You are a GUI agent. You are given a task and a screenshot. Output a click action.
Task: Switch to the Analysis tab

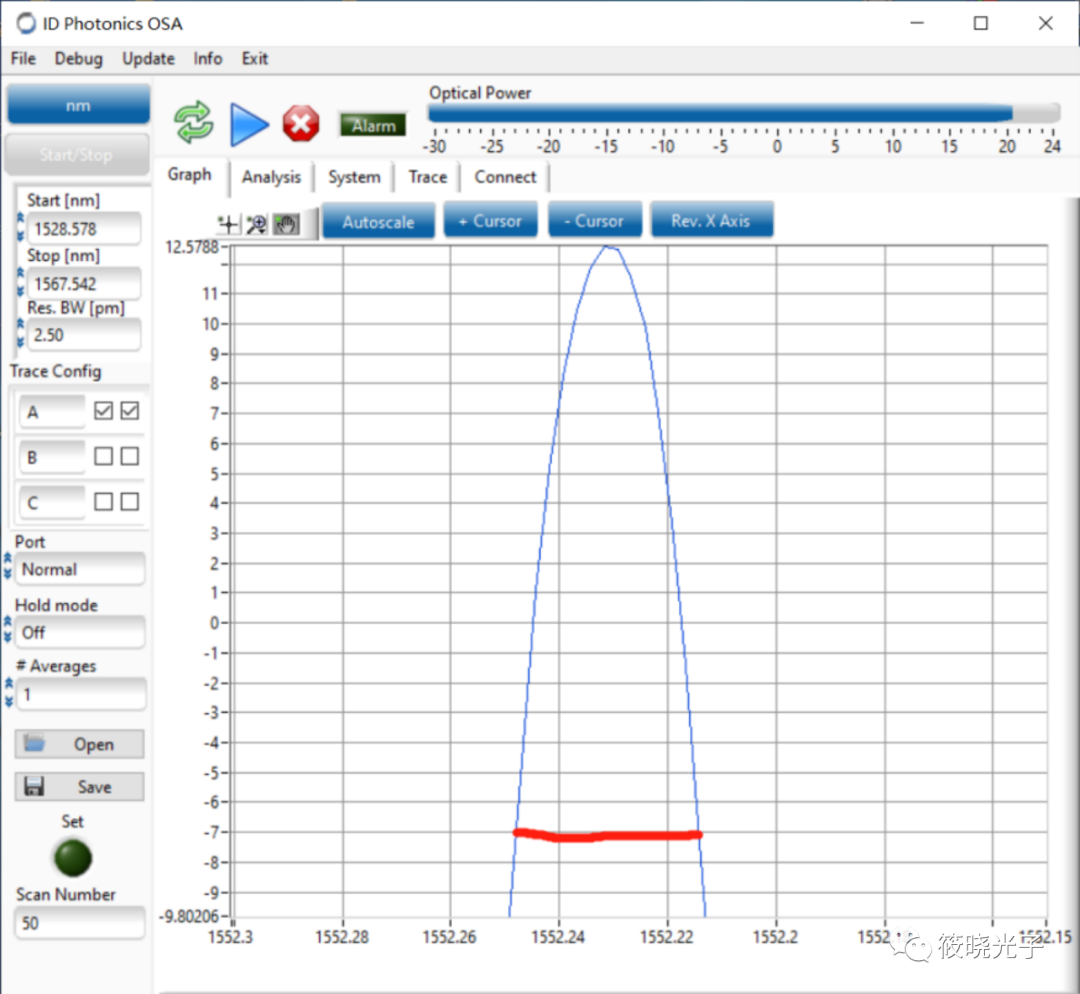point(271,177)
